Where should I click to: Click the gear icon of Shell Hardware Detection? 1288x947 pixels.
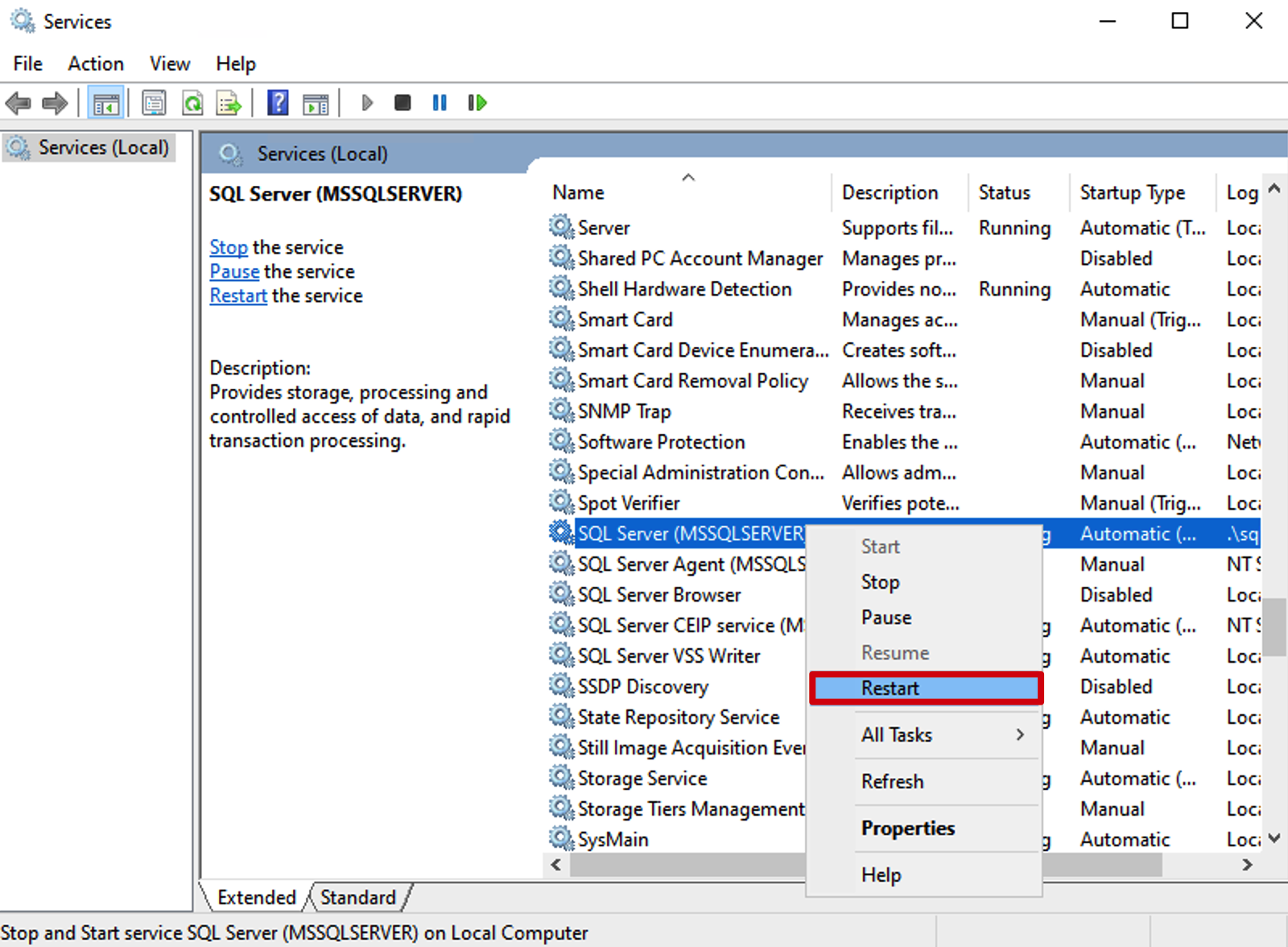[561, 288]
